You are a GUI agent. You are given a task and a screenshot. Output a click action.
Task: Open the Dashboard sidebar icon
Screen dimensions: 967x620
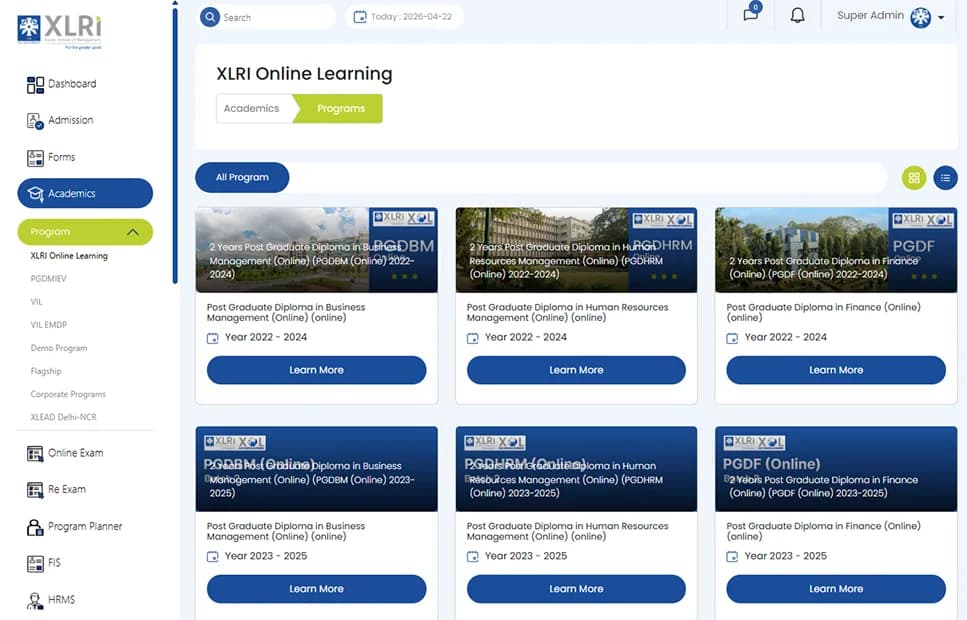tap(35, 85)
